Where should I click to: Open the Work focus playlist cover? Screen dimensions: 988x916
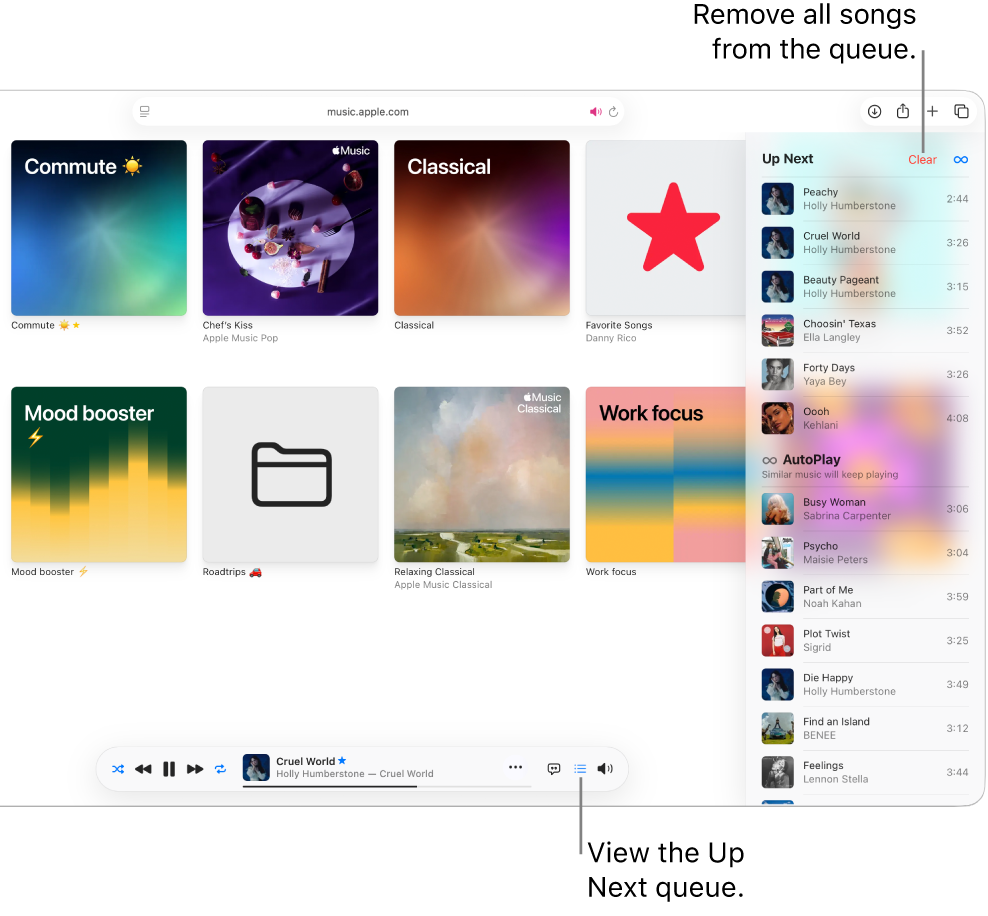tap(665, 474)
